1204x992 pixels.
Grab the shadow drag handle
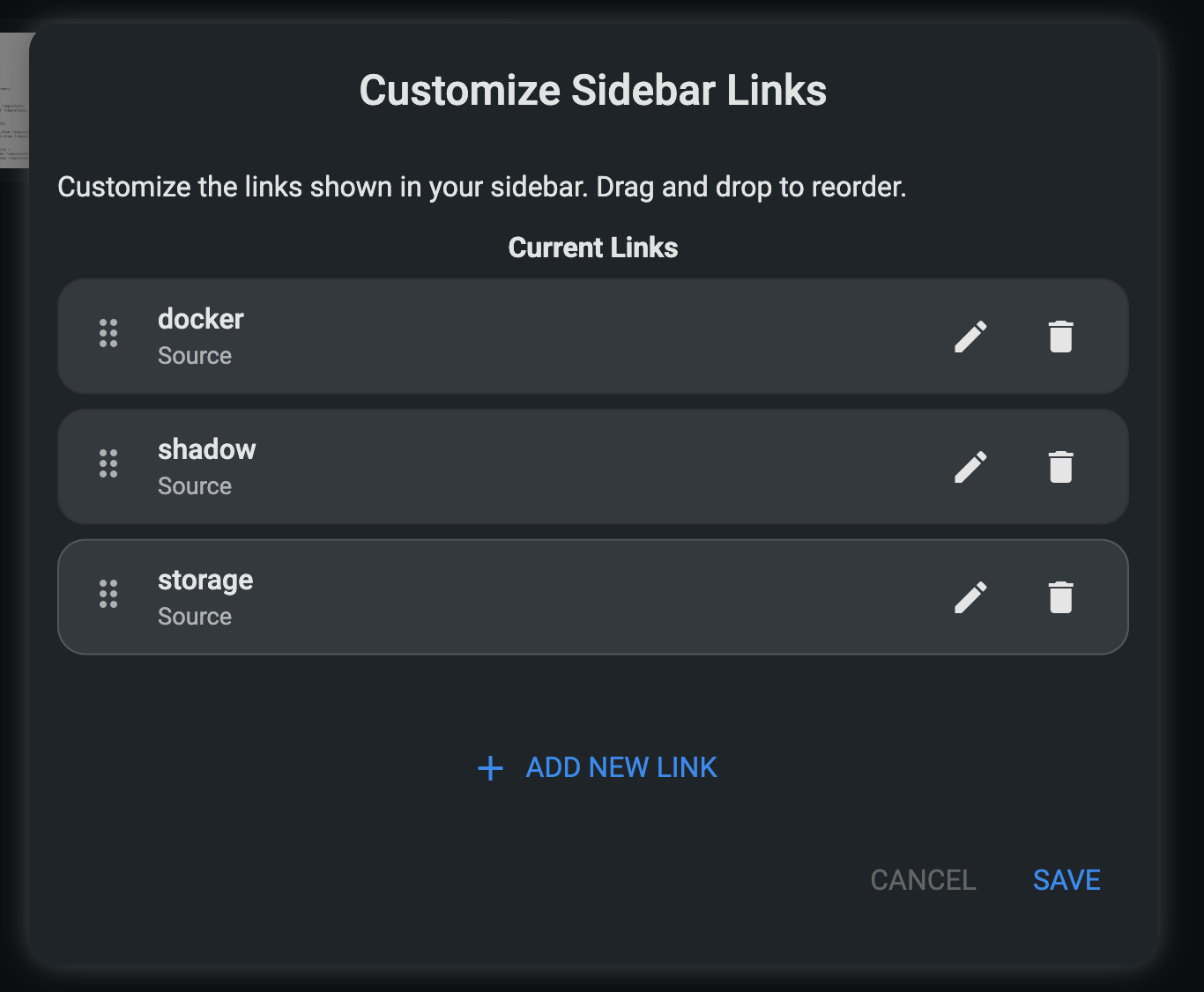108,463
